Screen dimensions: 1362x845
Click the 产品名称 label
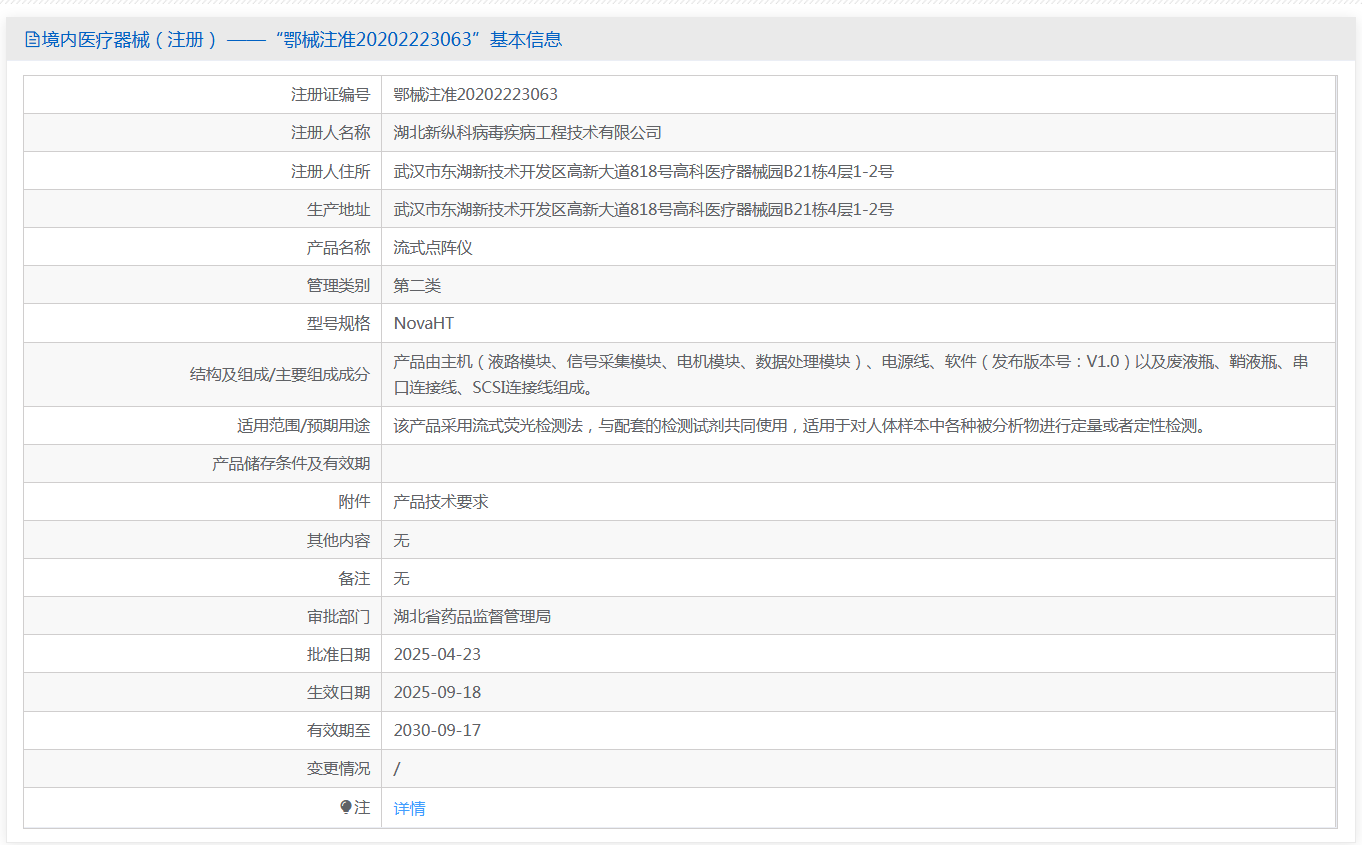[x=339, y=247]
